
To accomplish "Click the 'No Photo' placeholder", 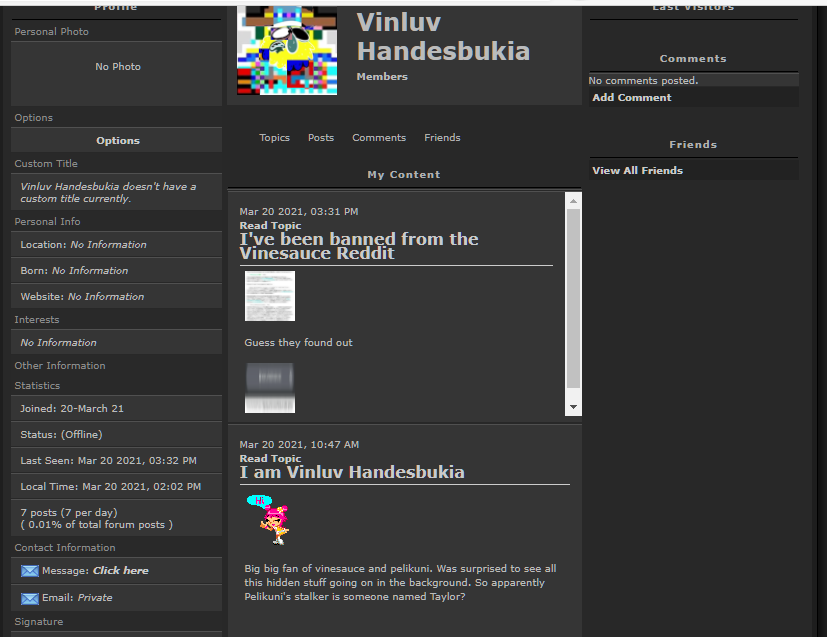I will tap(118, 66).
